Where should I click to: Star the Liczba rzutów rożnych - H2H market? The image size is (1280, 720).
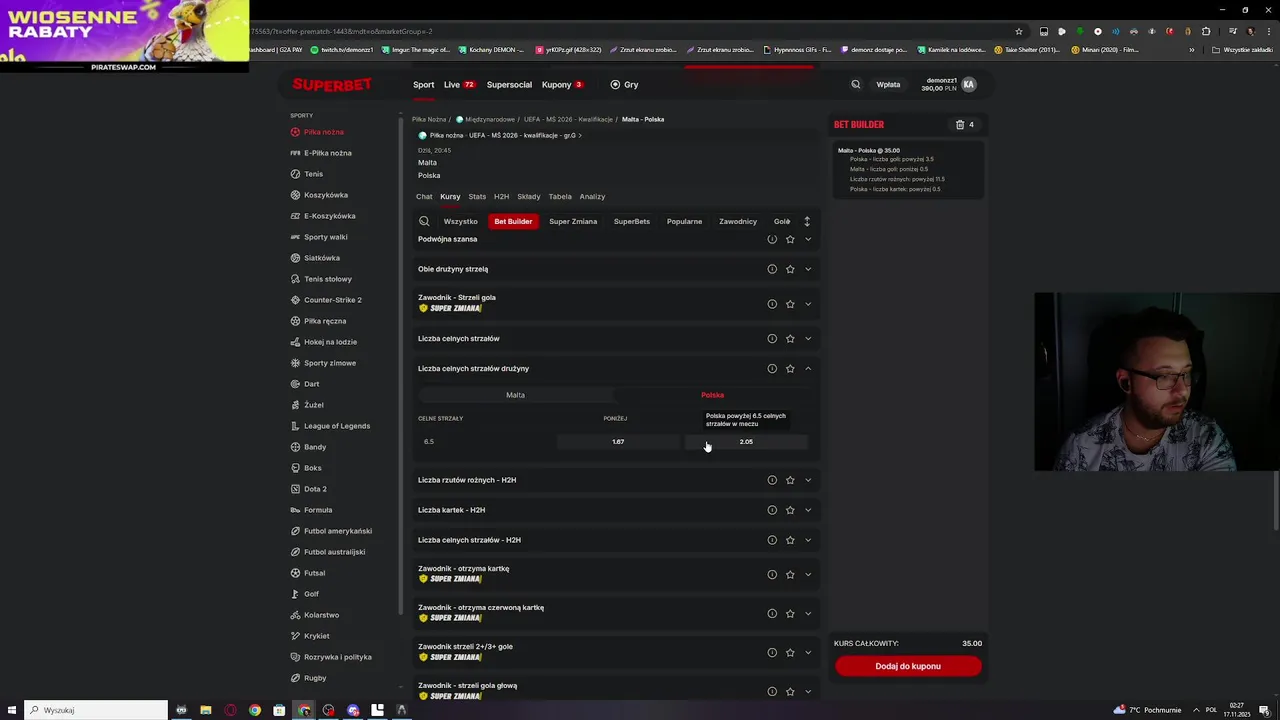point(790,480)
